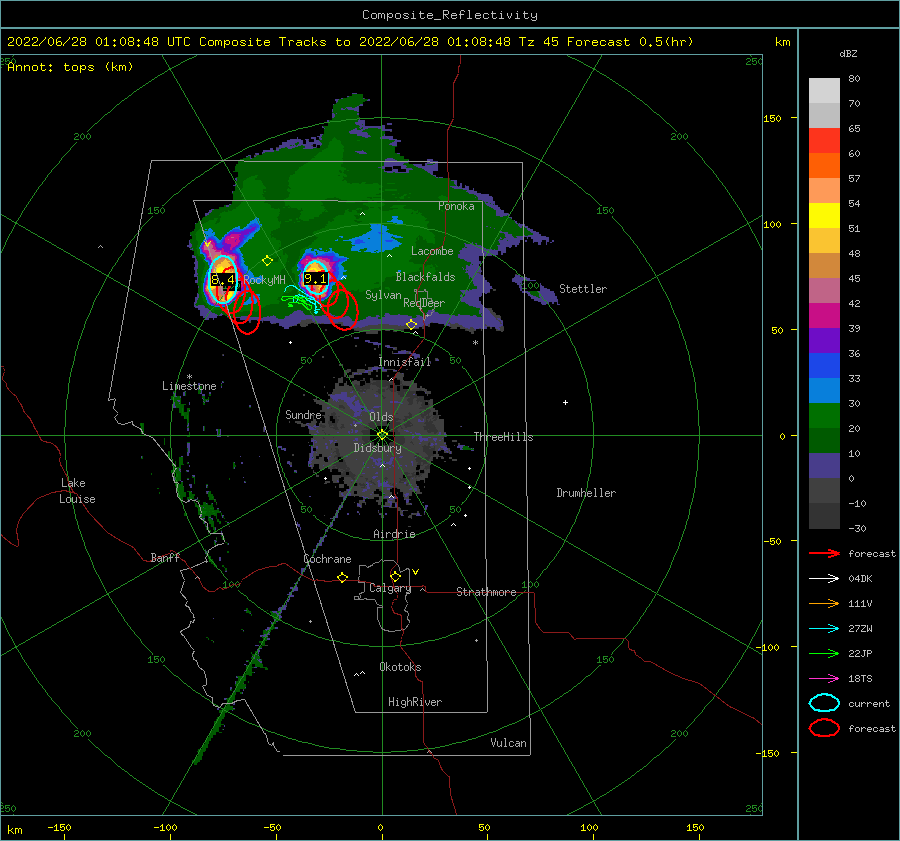
Task: Click the red forecast ellipse south of RockyMH
Action: [x=247, y=311]
